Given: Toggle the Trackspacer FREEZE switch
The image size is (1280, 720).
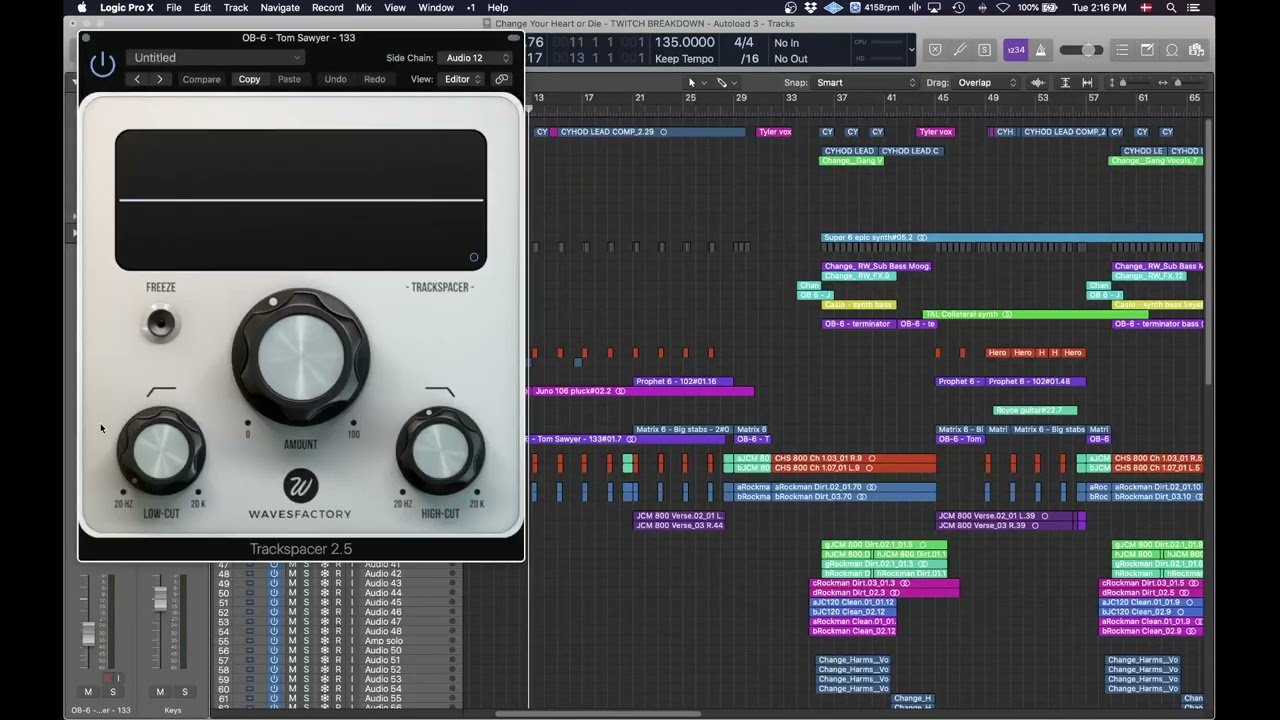Looking at the screenshot, I should [160, 323].
